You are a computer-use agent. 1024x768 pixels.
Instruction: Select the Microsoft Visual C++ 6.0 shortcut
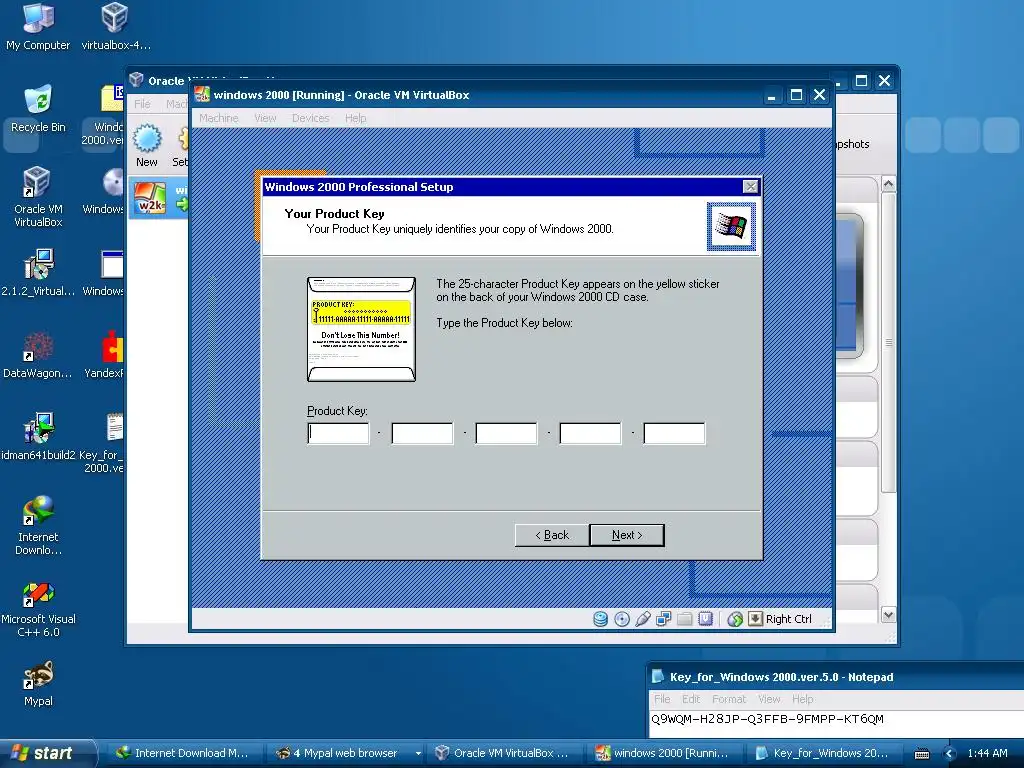(38, 610)
